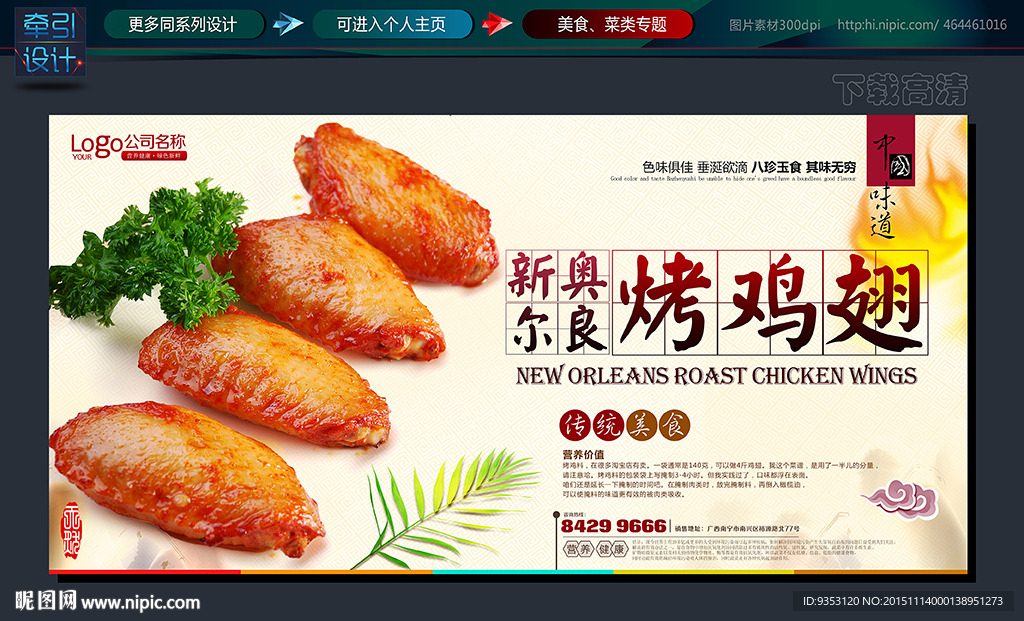Open the 可进入个人主页 button

click(392, 25)
